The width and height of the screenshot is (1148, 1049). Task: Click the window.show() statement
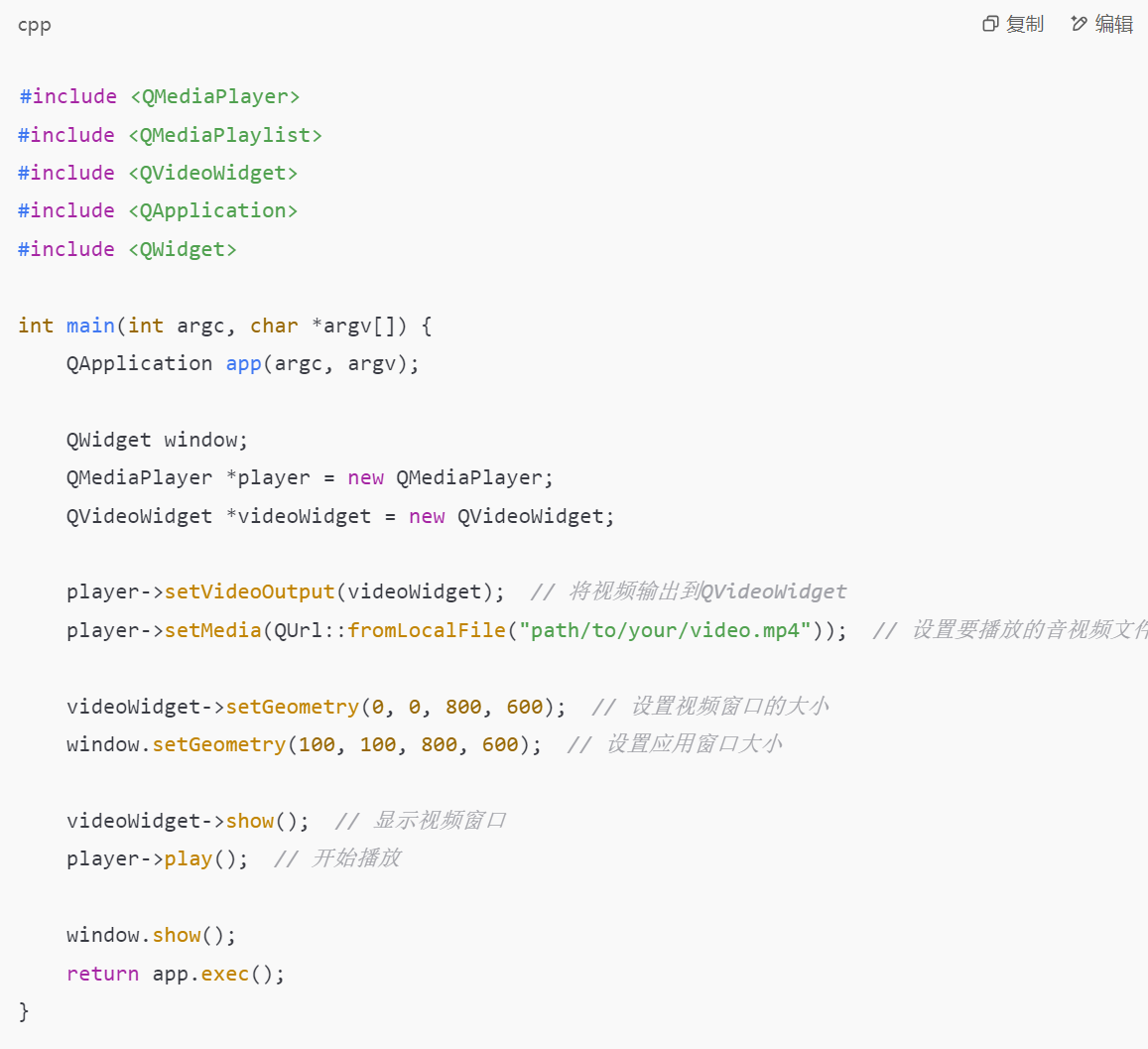[151, 935]
